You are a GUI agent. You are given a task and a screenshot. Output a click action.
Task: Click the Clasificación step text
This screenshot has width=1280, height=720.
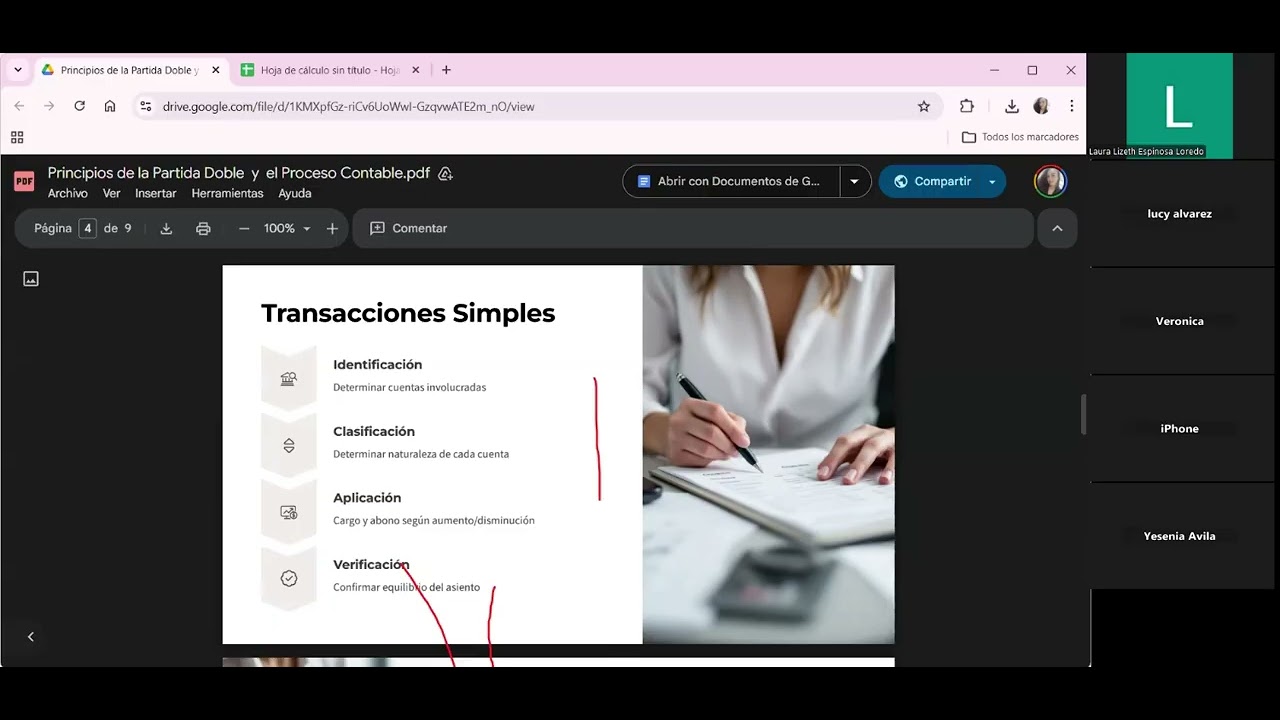374,432
